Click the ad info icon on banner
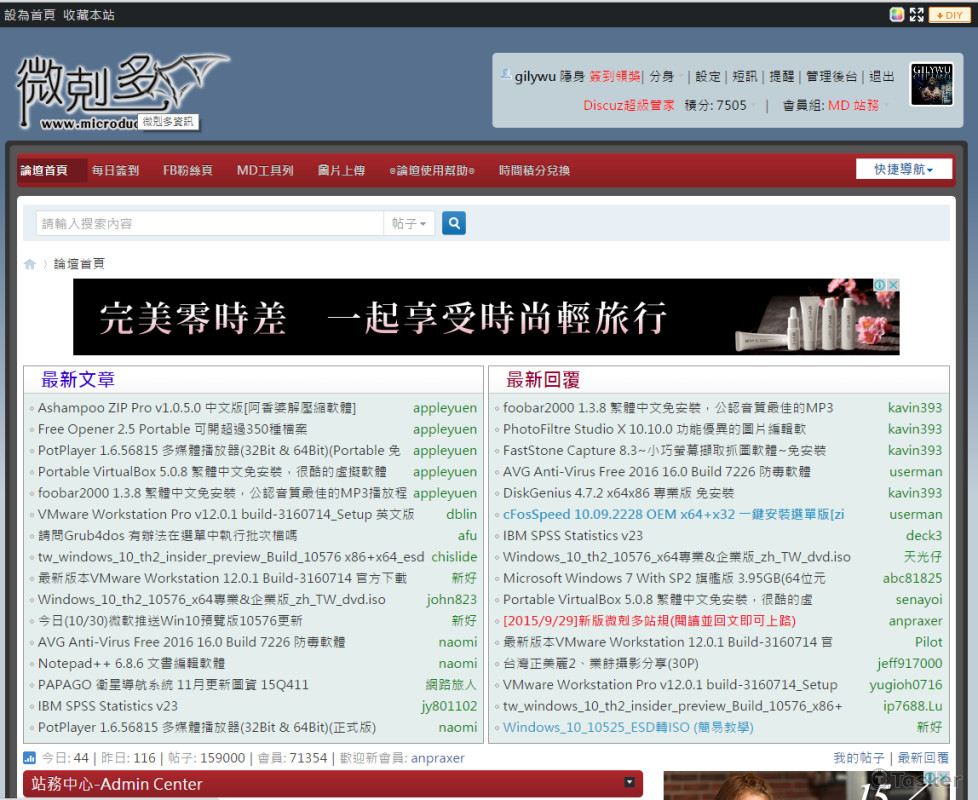The height and width of the screenshot is (800, 978). (x=880, y=286)
